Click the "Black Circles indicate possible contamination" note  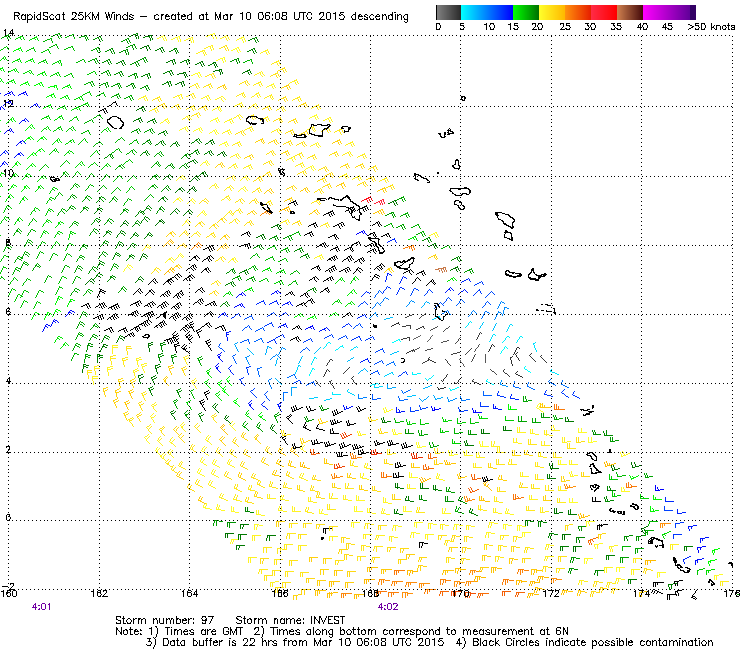click(592, 642)
